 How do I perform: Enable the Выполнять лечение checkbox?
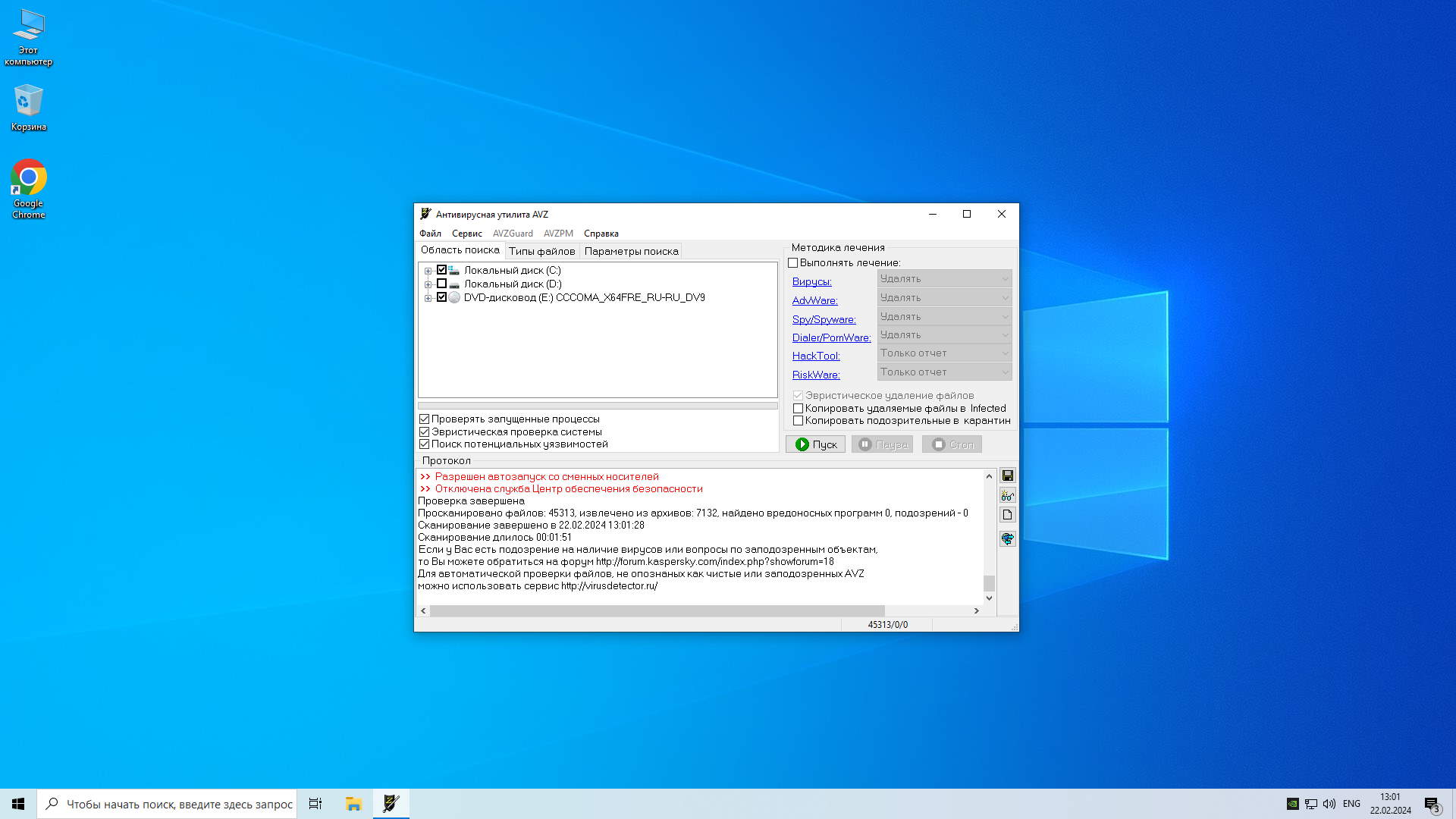[793, 263]
